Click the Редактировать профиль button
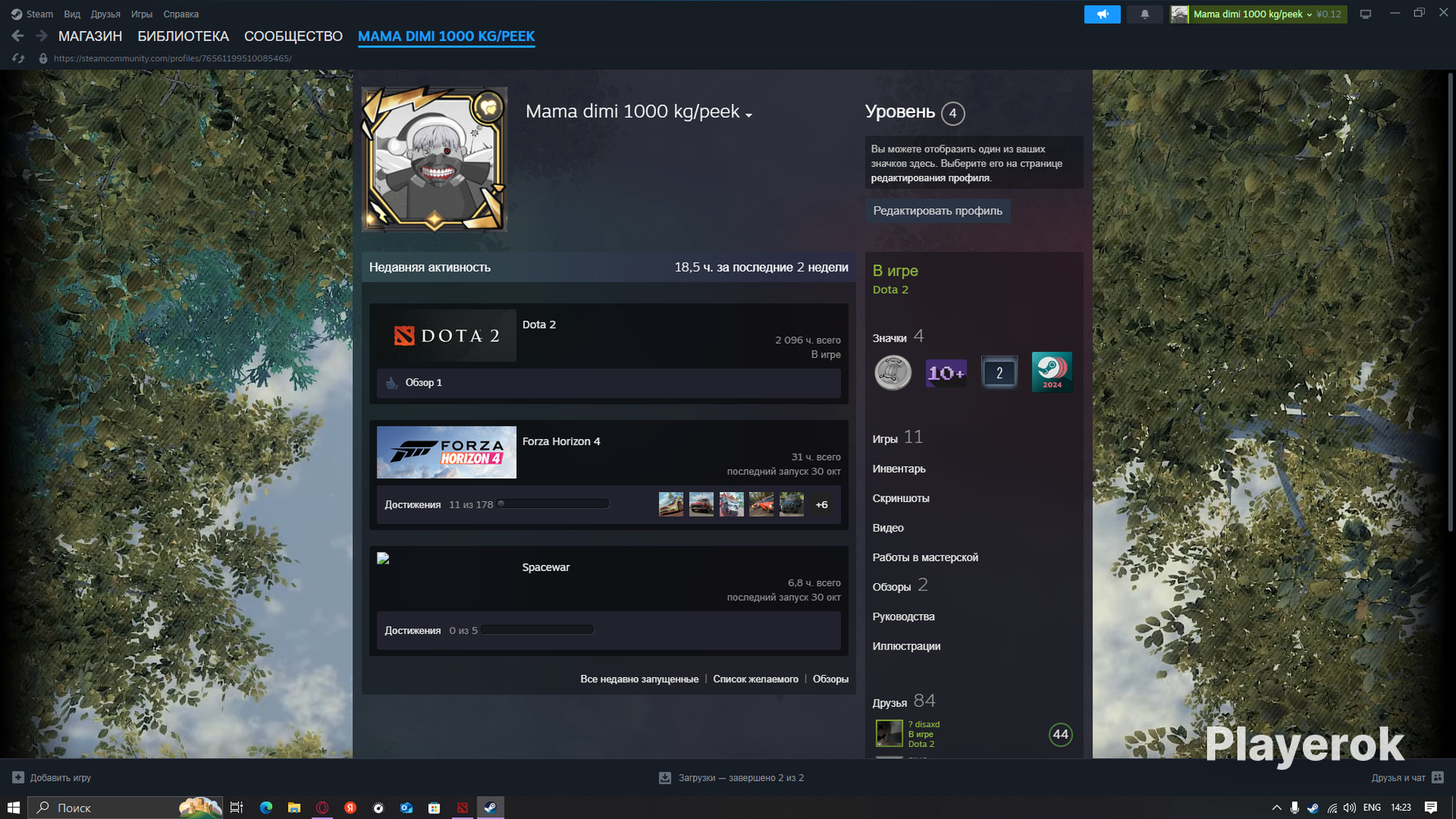1456x819 pixels. pos(938,210)
